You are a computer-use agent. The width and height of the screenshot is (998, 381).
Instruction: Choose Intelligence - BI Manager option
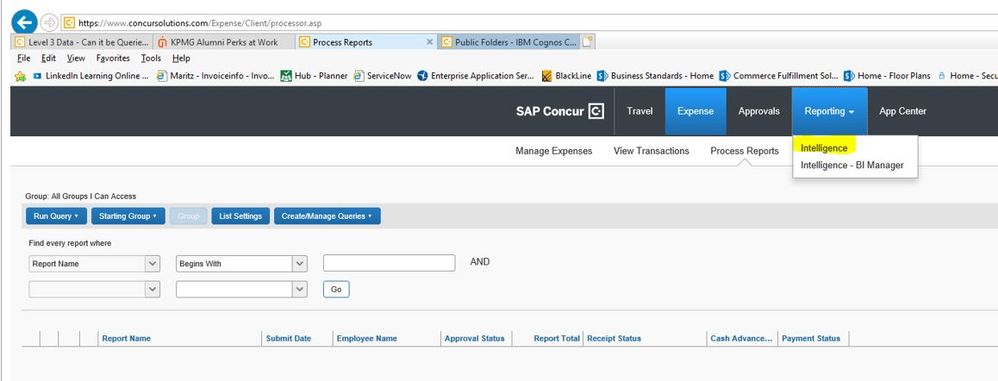click(x=852, y=165)
